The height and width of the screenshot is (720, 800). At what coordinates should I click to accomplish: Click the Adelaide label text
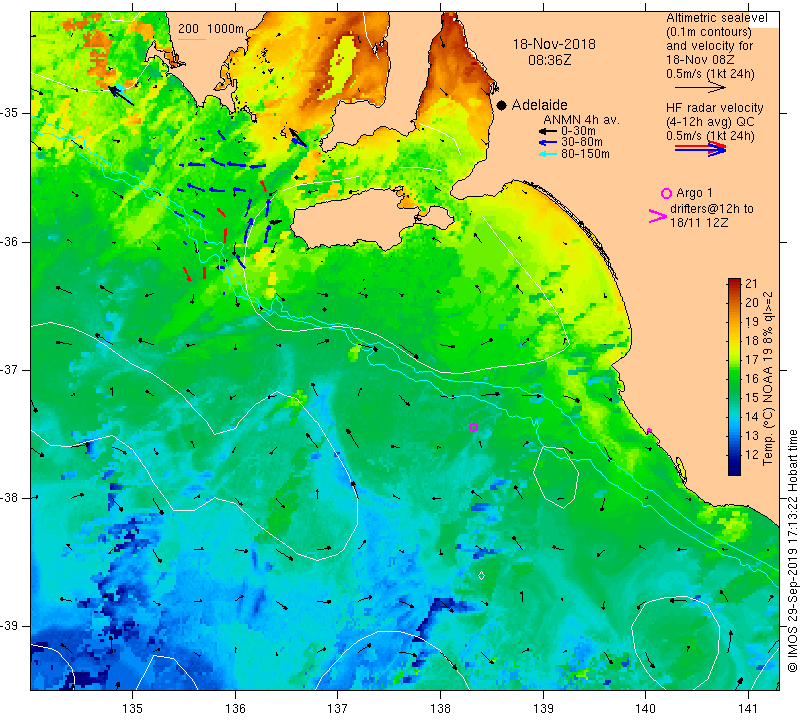coord(539,105)
